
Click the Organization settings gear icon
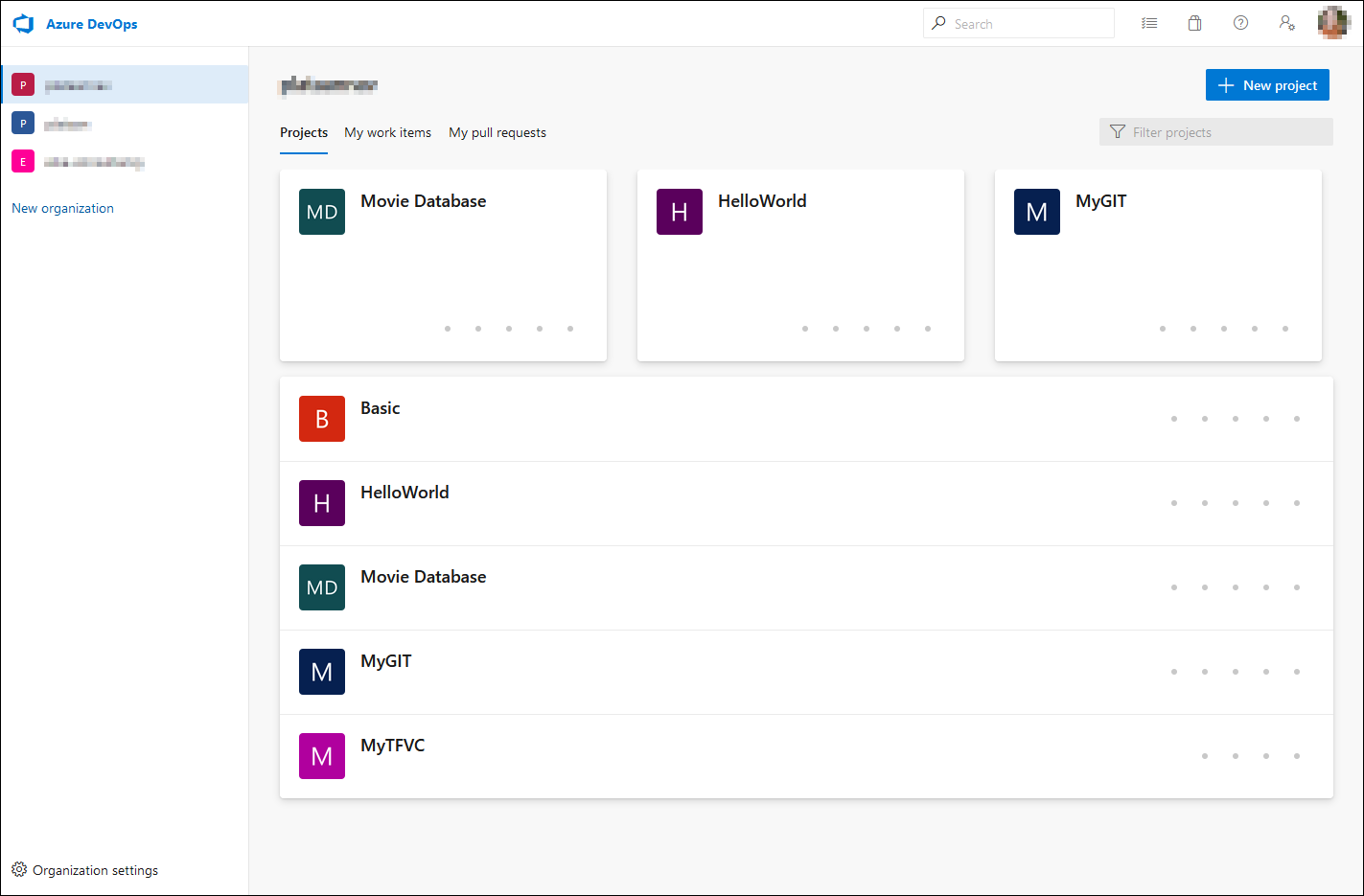[19, 870]
